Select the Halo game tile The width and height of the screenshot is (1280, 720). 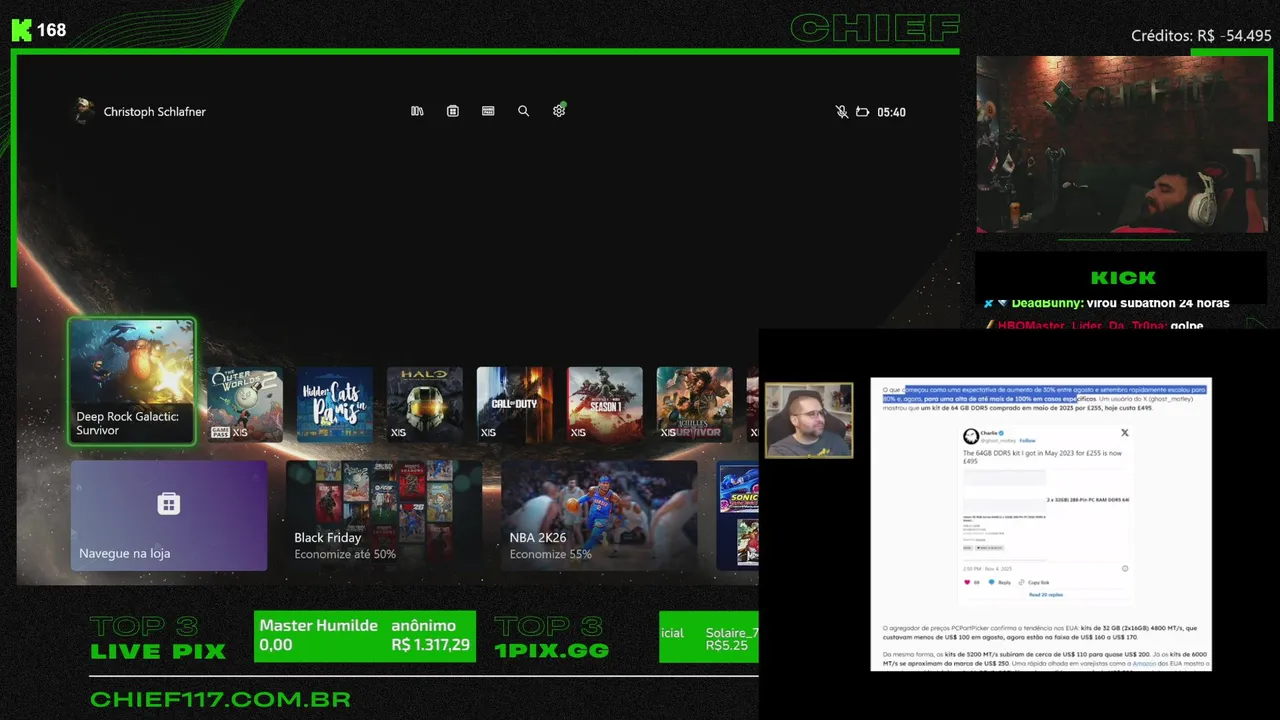click(x=424, y=404)
